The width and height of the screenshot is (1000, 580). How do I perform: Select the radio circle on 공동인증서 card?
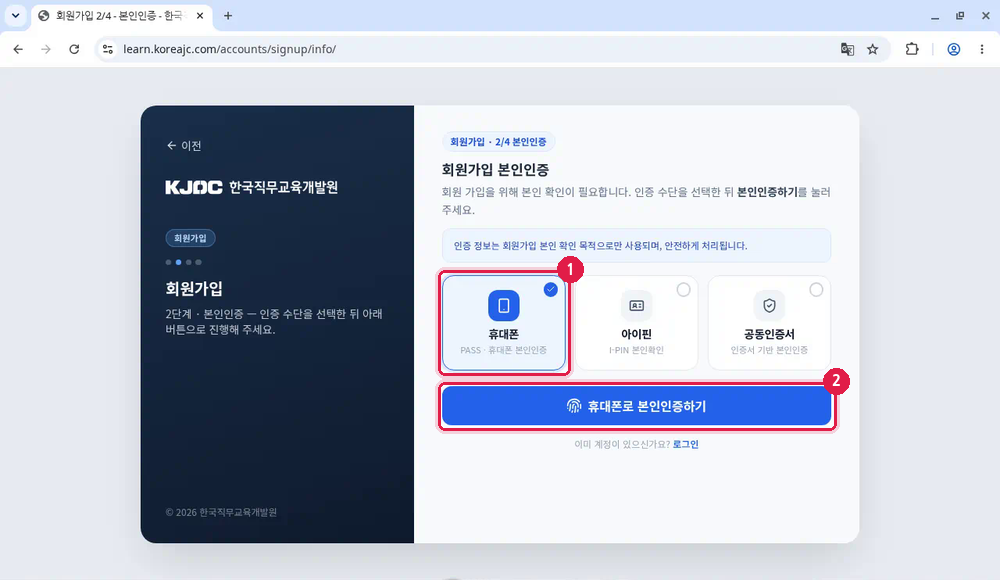(x=816, y=290)
